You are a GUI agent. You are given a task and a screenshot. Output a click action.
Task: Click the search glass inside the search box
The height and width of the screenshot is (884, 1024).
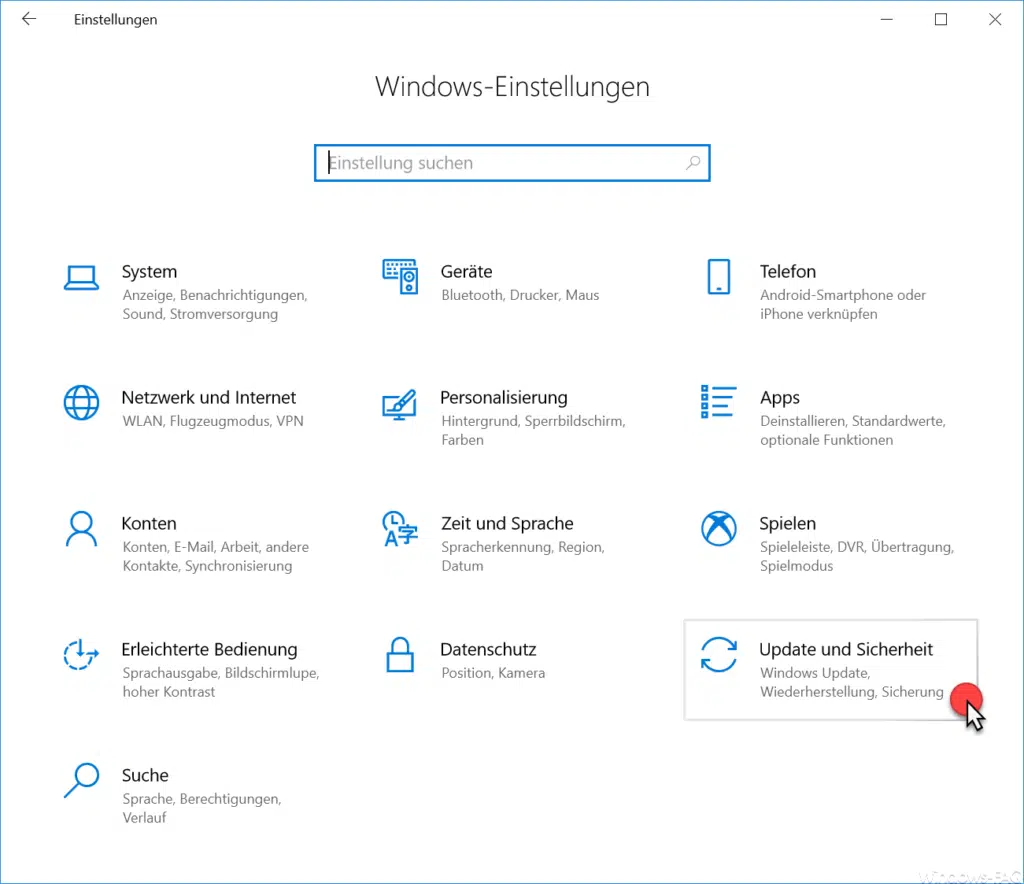(x=693, y=162)
